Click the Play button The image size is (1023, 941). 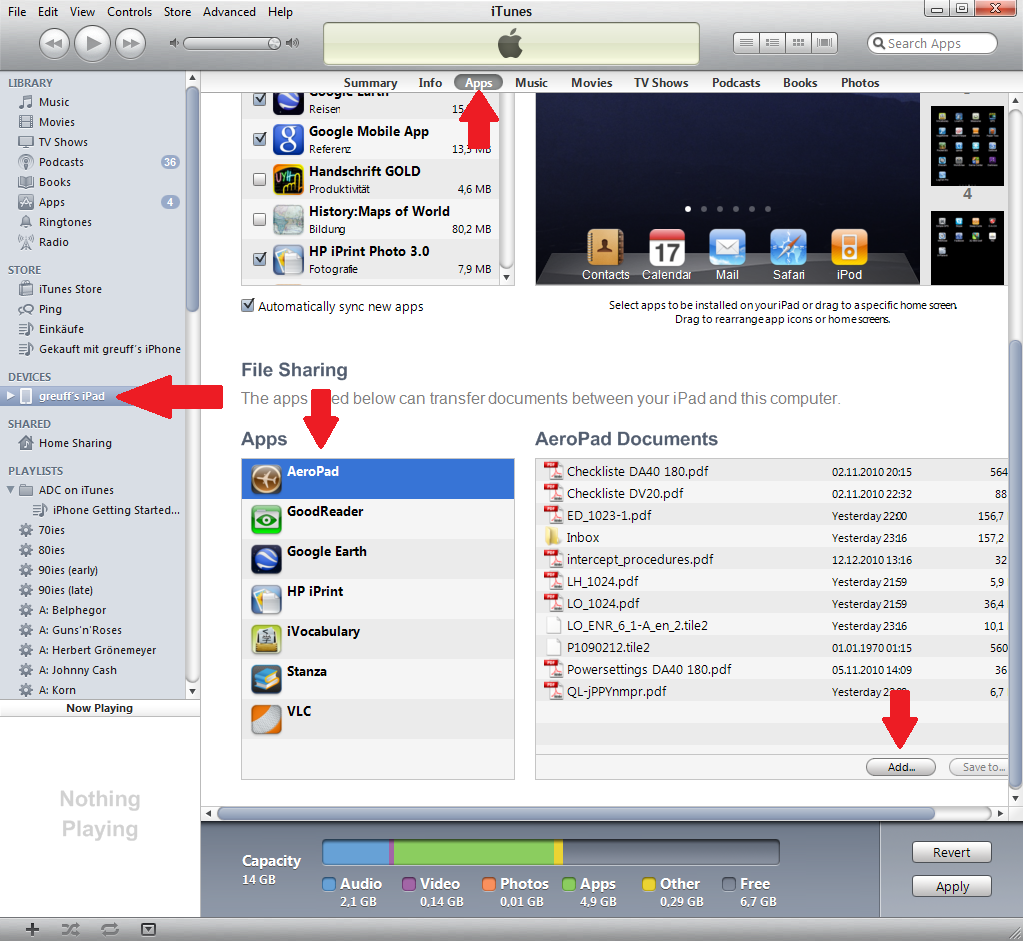pyautogui.click(x=93, y=44)
